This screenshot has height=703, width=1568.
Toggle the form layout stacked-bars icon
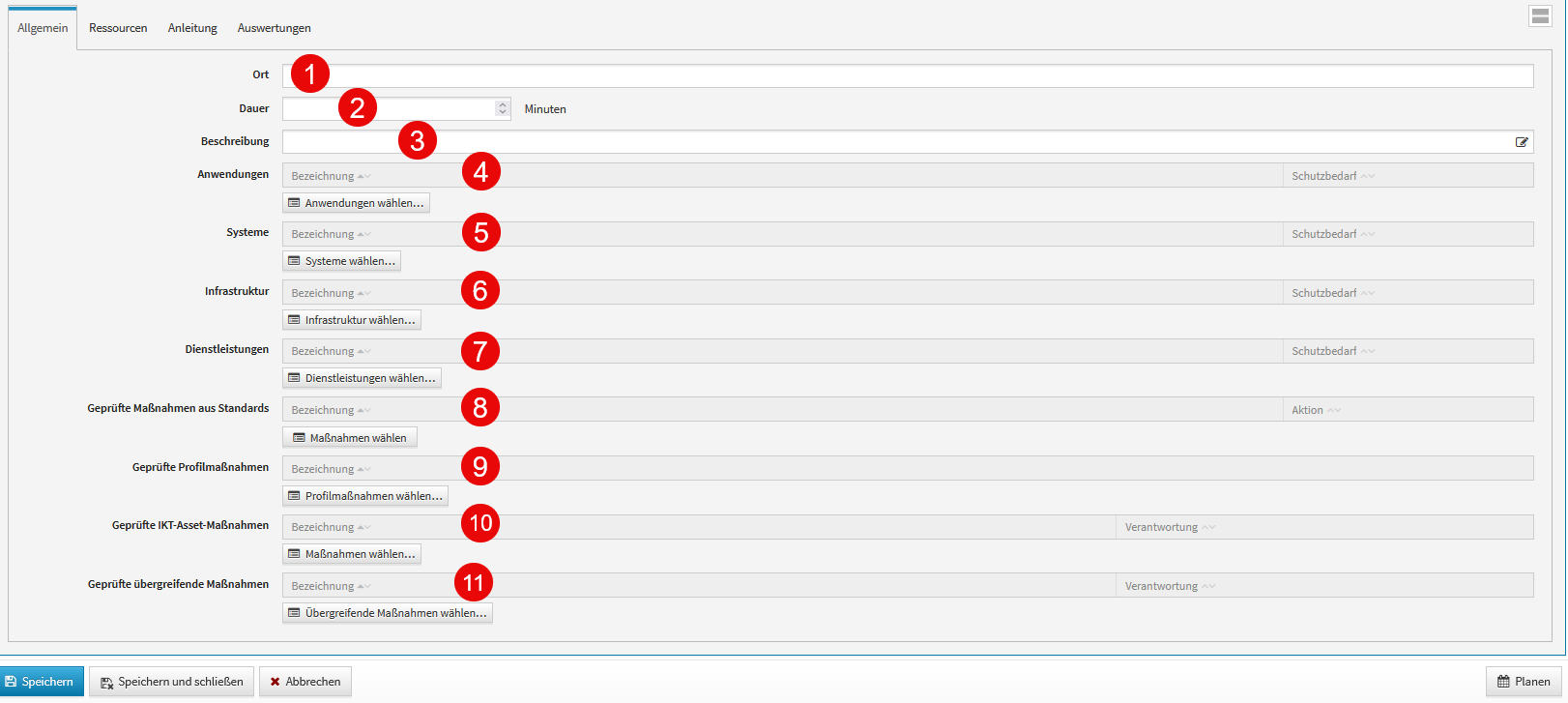click(x=1540, y=15)
